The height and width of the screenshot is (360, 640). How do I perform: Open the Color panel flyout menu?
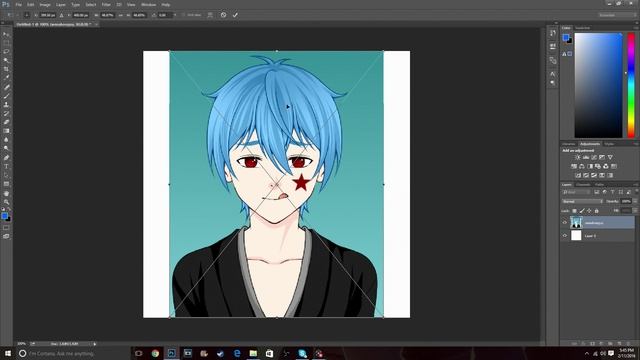(636, 28)
